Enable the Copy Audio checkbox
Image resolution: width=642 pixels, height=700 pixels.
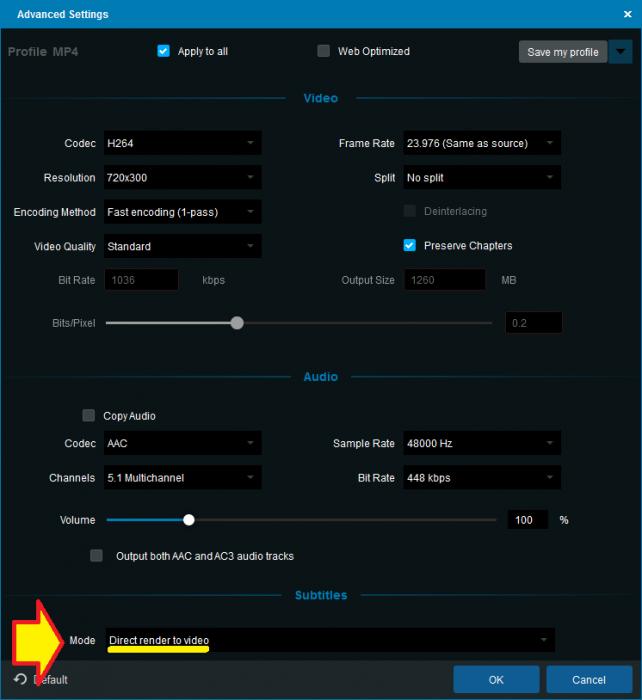point(88,415)
